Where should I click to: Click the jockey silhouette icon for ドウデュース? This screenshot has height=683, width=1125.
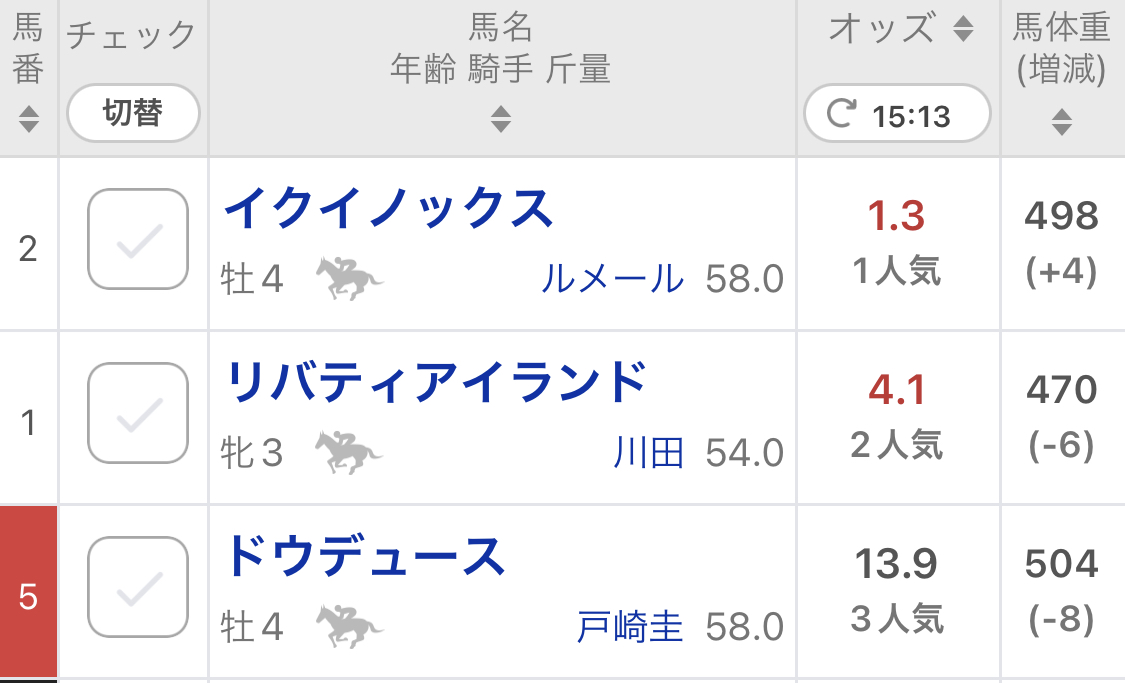349,627
